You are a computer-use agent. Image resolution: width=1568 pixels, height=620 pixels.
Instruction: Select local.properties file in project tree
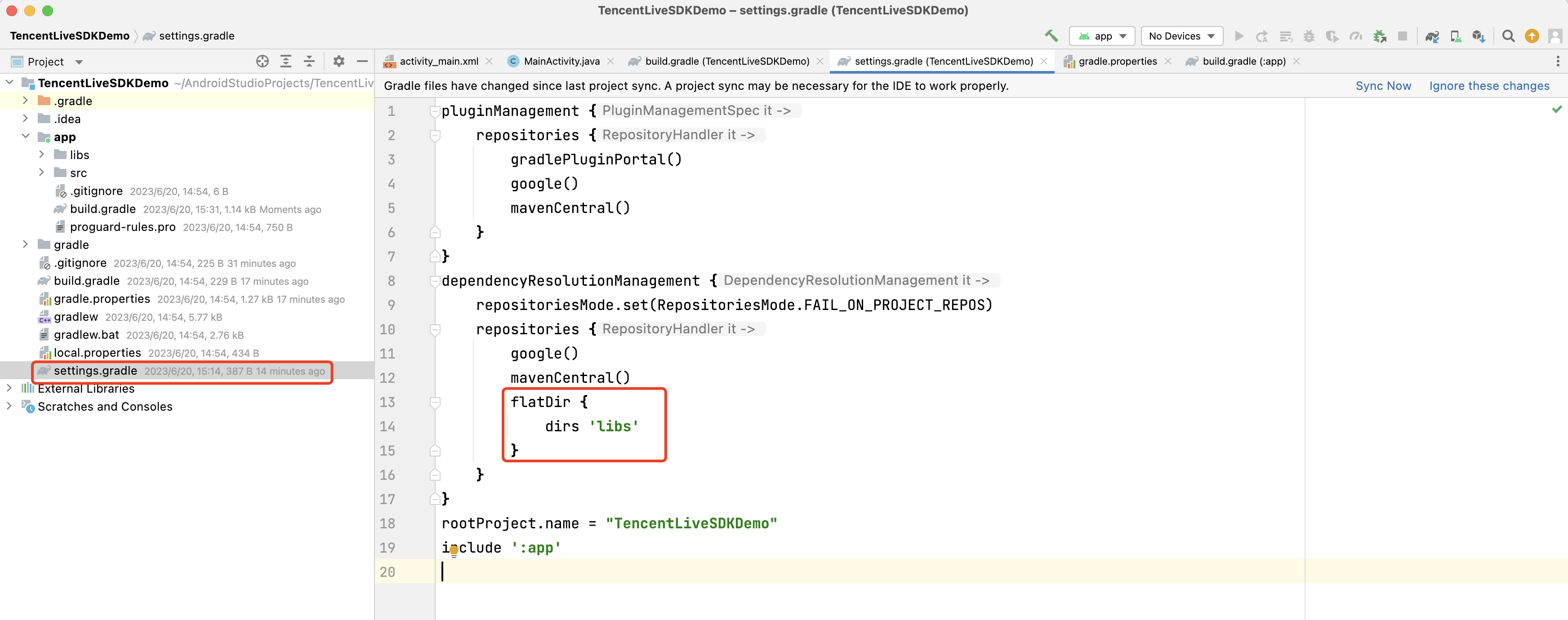click(x=97, y=353)
